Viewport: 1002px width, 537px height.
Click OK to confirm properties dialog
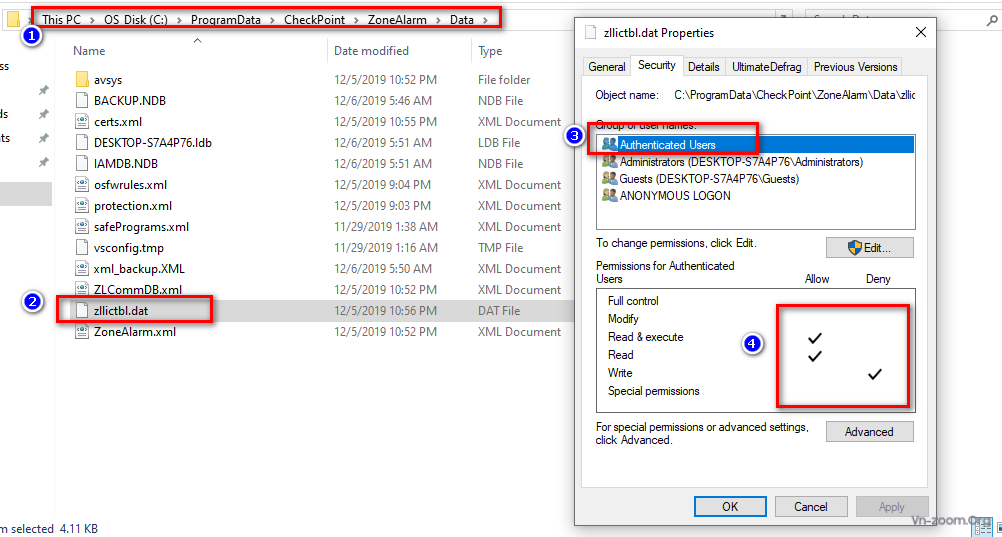coord(730,506)
